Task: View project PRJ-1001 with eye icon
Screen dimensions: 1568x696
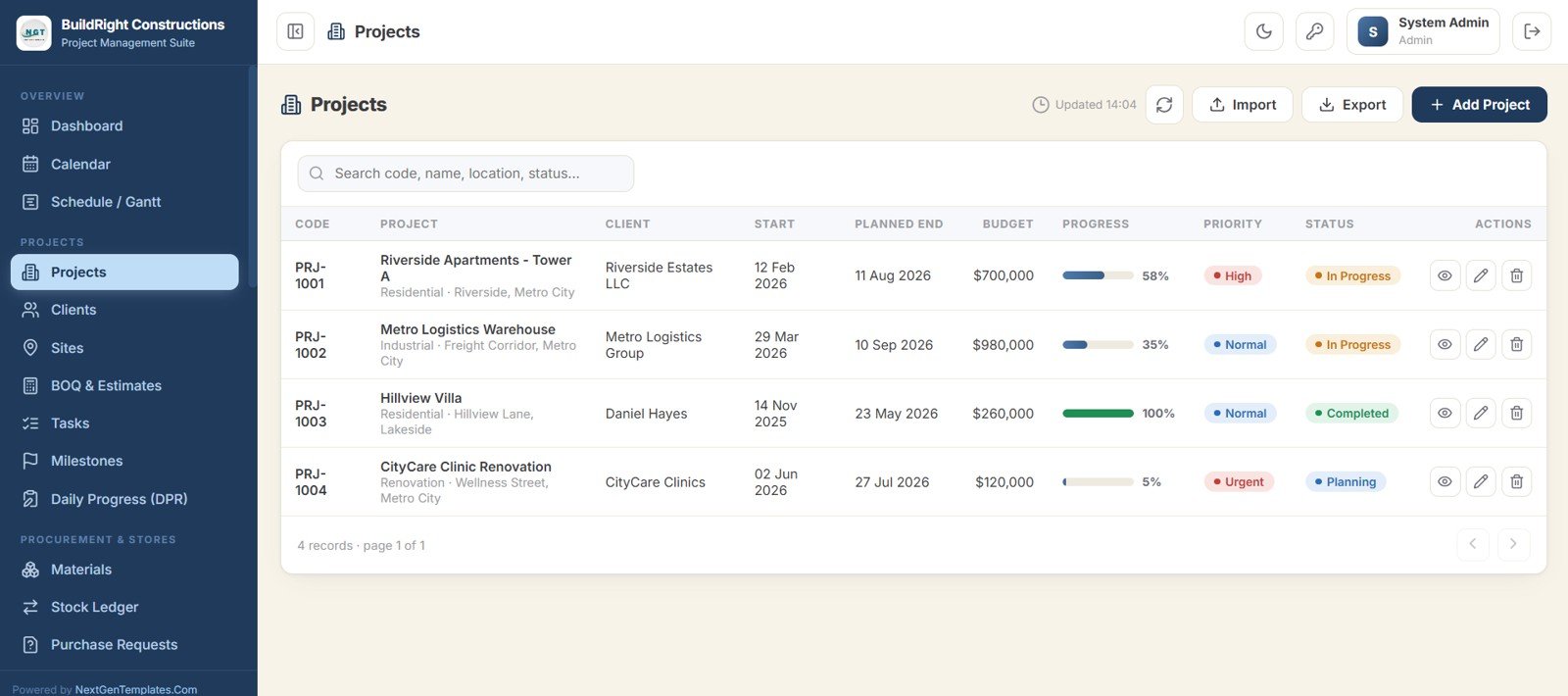Action: point(1445,275)
